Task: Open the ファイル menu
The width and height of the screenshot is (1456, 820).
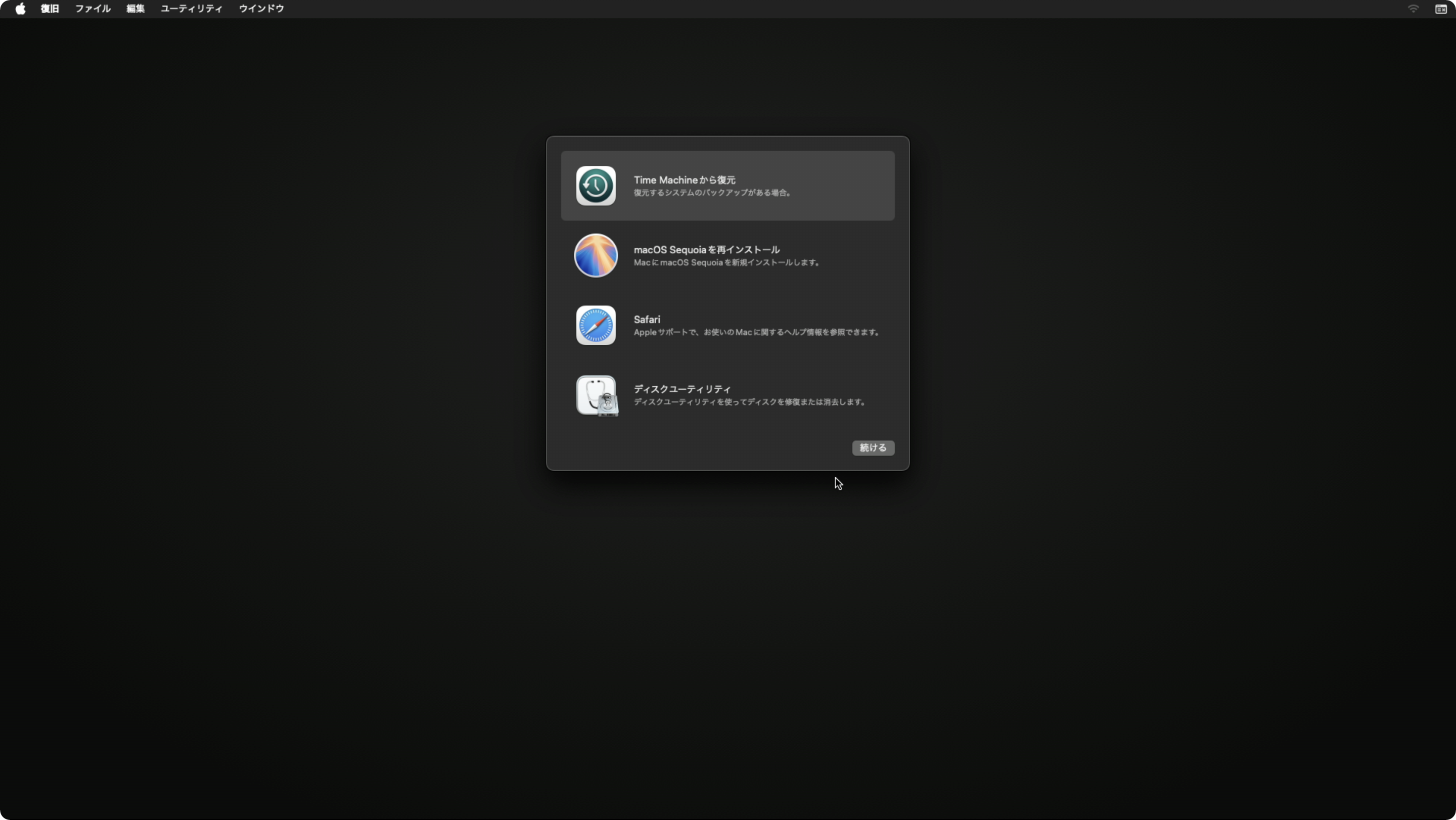Action: coord(93,9)
